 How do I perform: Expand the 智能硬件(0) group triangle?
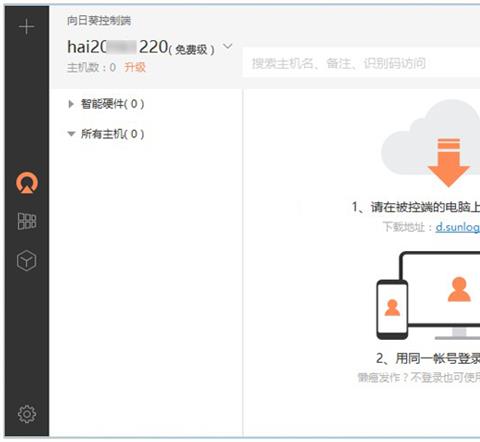(x=71, y=104)
